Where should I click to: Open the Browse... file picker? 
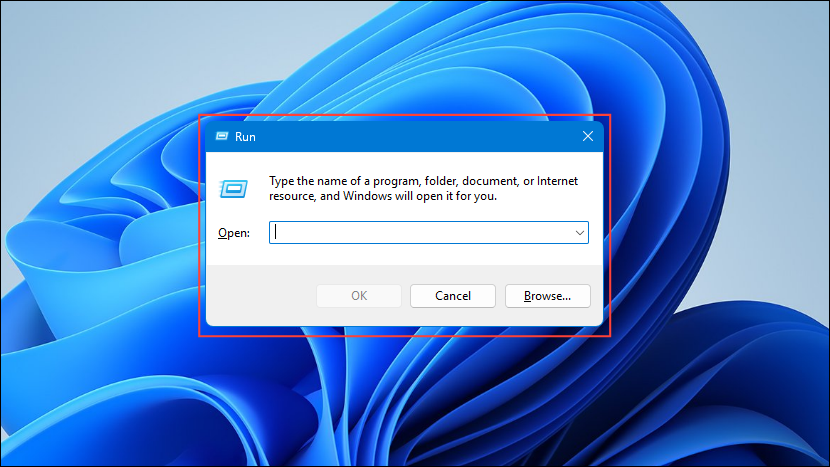(x=547, y=296)
